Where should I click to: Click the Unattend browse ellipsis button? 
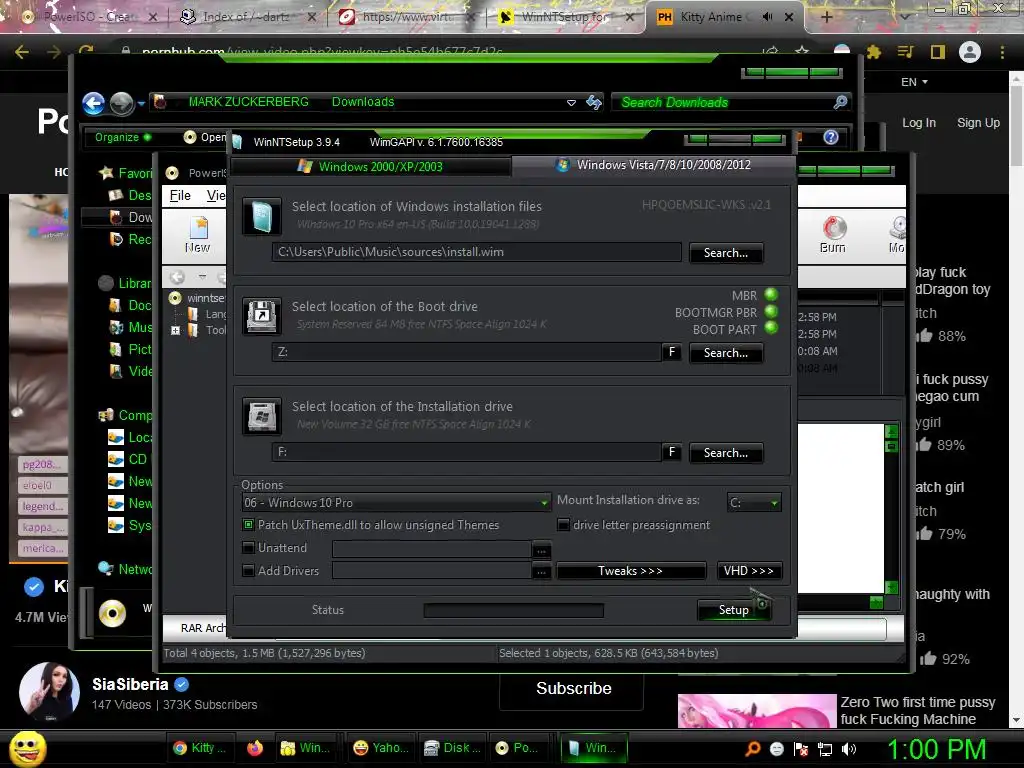point(541,551)
